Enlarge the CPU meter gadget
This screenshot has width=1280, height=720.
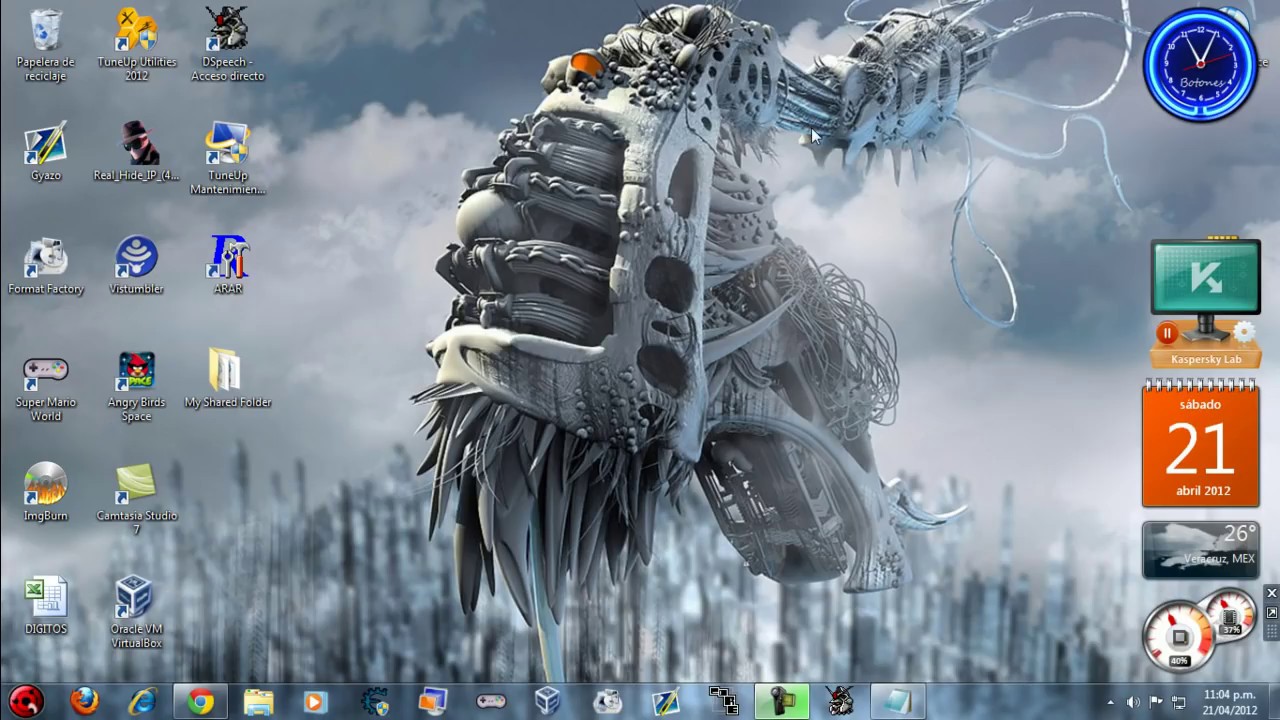point(1271,612)
